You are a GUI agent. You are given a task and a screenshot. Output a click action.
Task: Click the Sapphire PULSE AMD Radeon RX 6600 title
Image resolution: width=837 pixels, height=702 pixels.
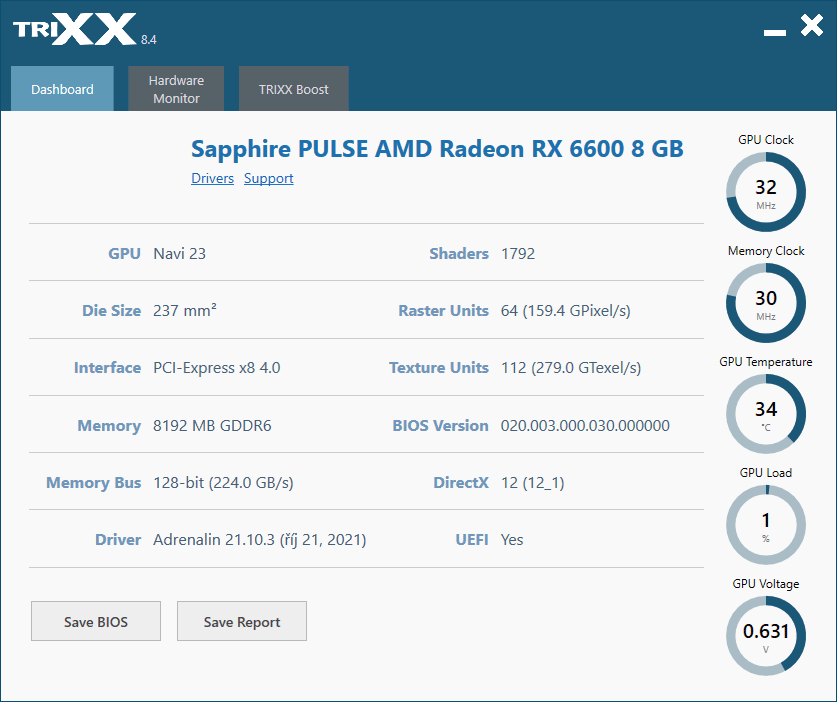(x=437, y=148)
